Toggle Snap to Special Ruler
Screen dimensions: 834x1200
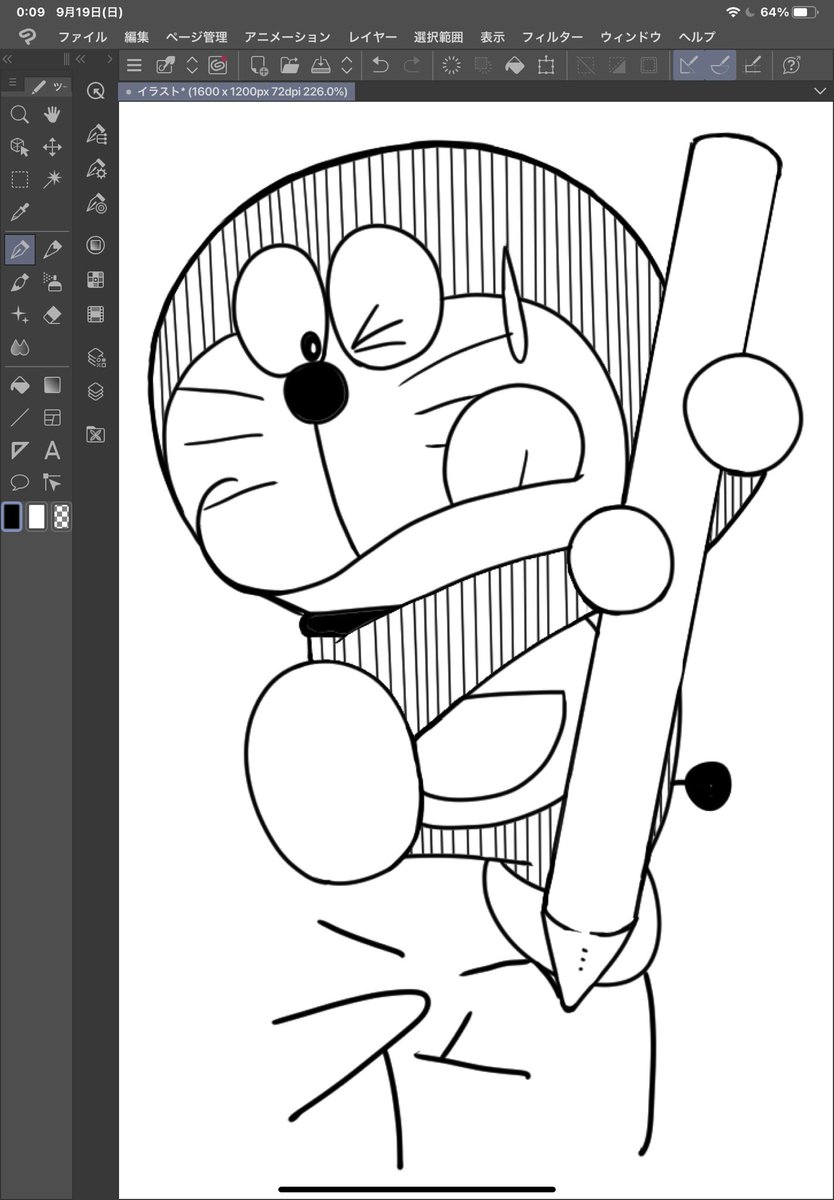pyautogui.click(x=720, y=66)
